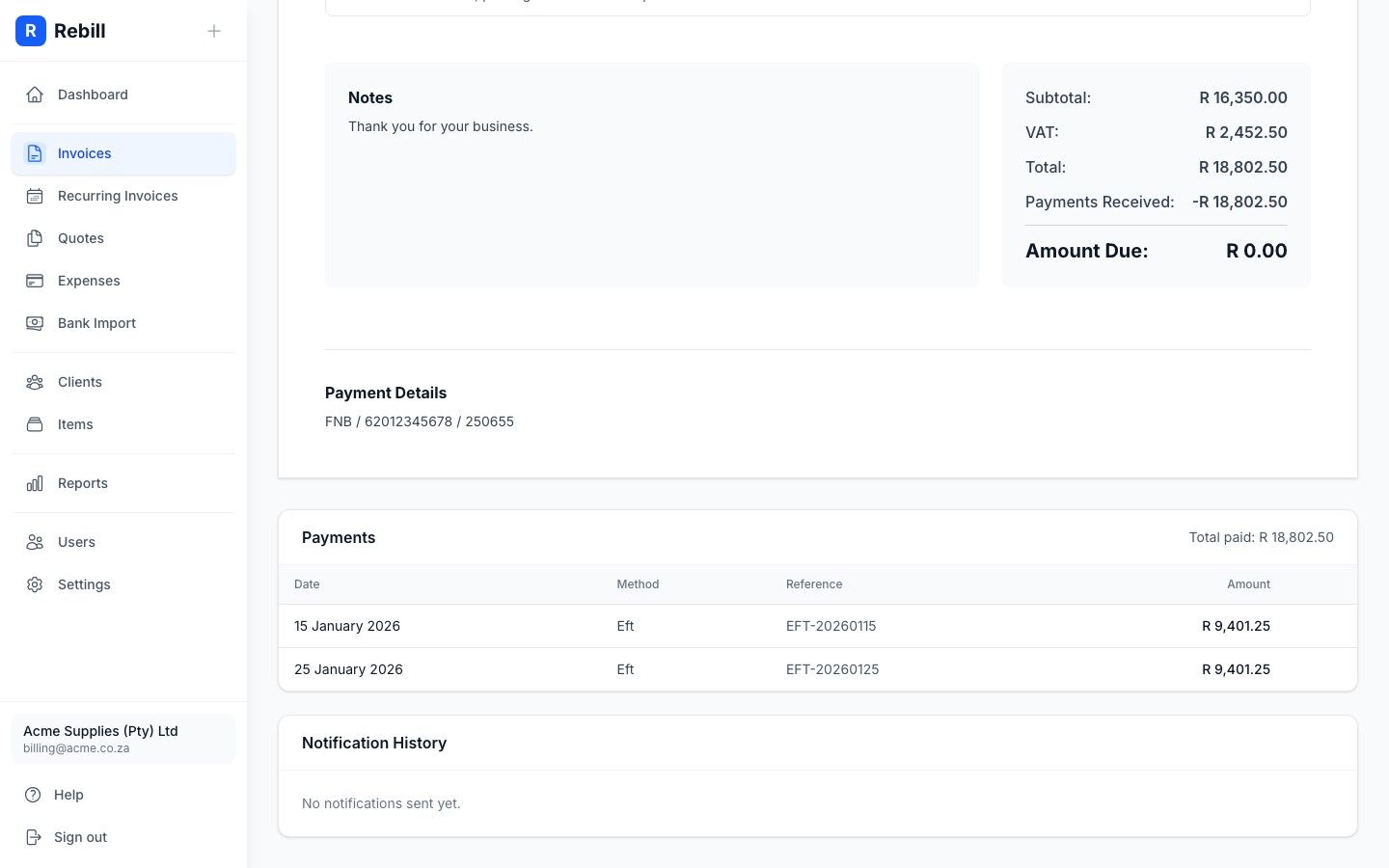Image resolution: width=1389 pixels, height=868 pixels.
Task: Open Bank Import page
Action: pos(123,323)
